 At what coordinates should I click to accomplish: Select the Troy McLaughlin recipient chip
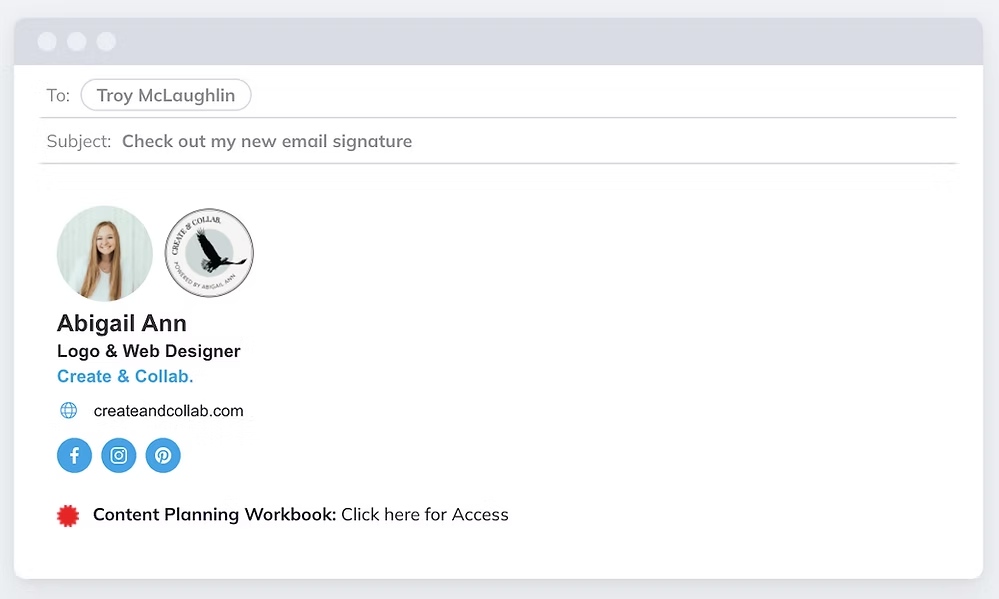166,95
